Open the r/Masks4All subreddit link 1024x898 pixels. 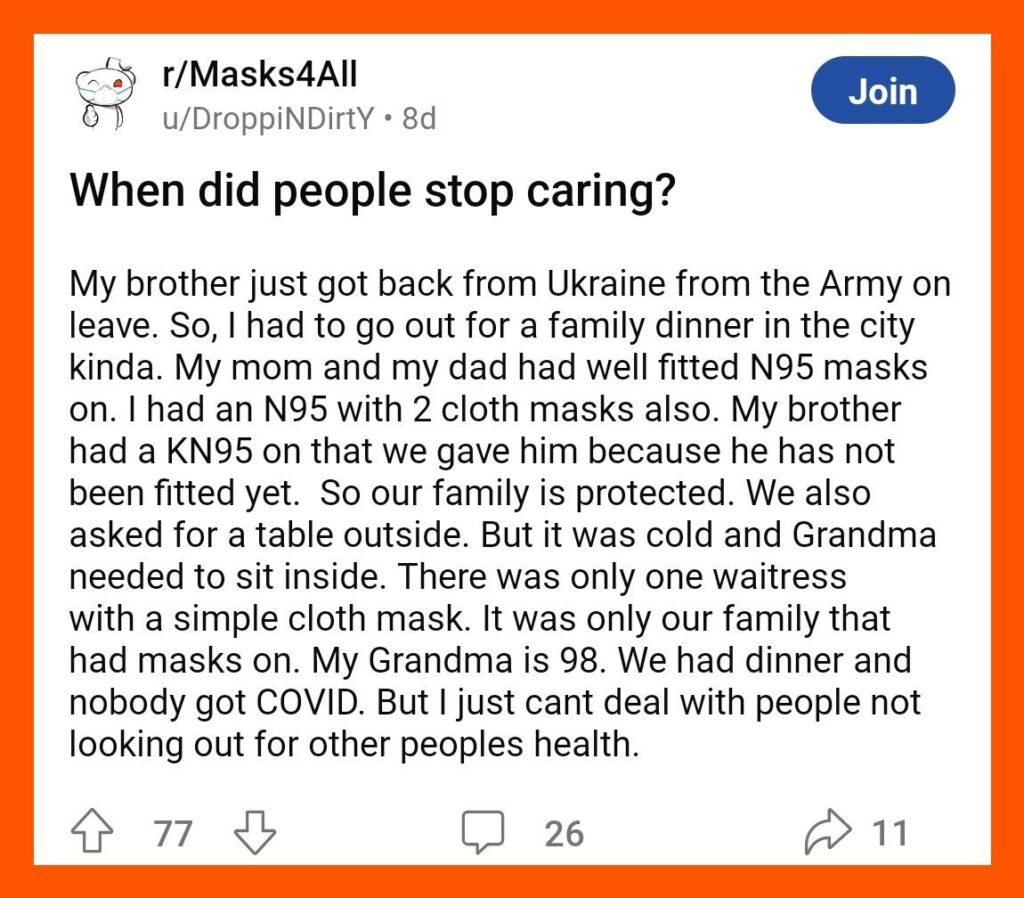tap(260, 74)
